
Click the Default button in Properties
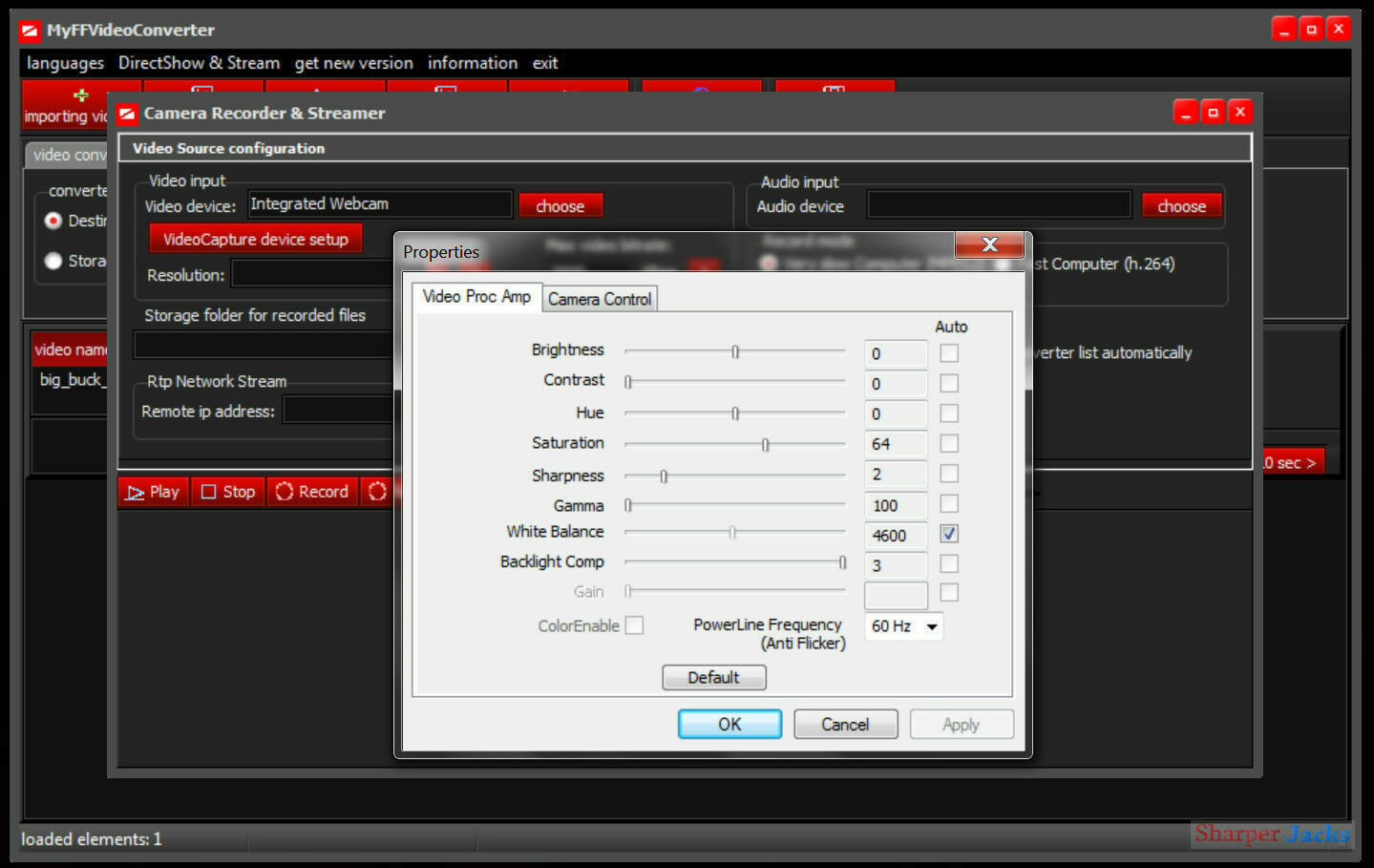pos(713,677)
